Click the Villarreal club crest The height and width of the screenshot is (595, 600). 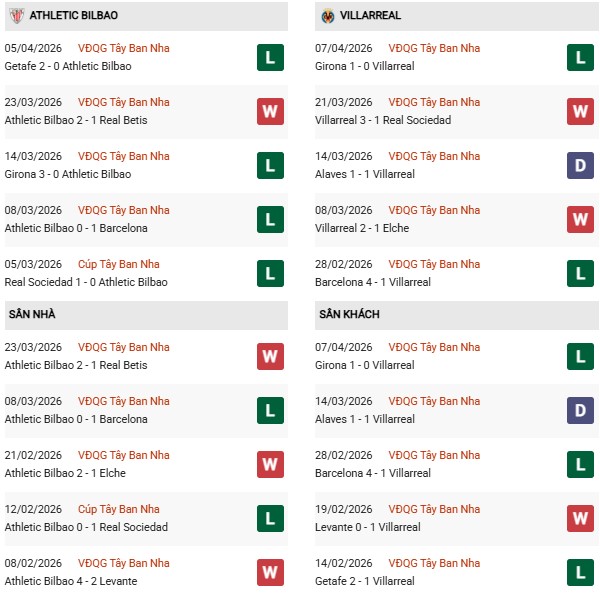pos(327,16)
